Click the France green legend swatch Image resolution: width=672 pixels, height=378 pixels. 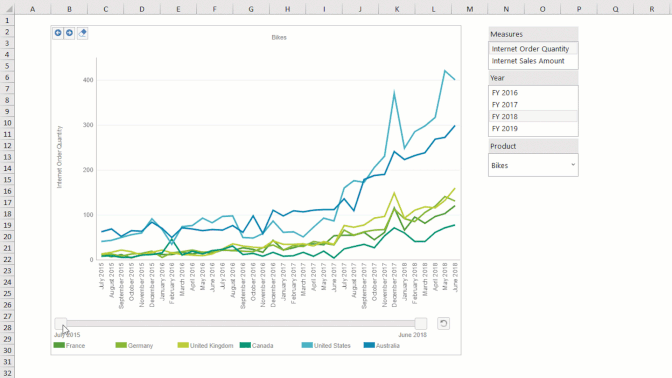(x=59, y=345)
